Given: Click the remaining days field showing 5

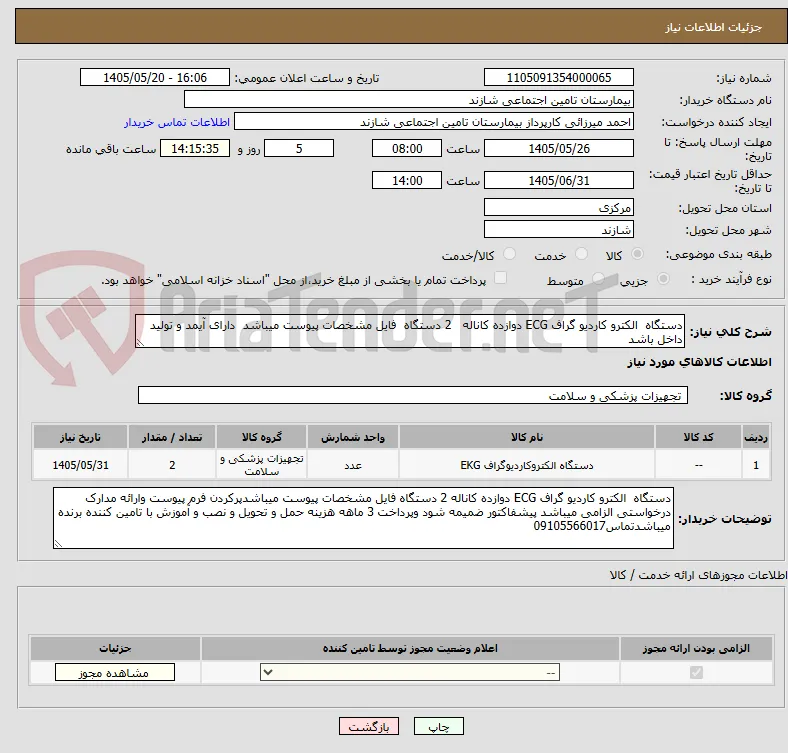Looking at the screenshot, I should (299, 148).
